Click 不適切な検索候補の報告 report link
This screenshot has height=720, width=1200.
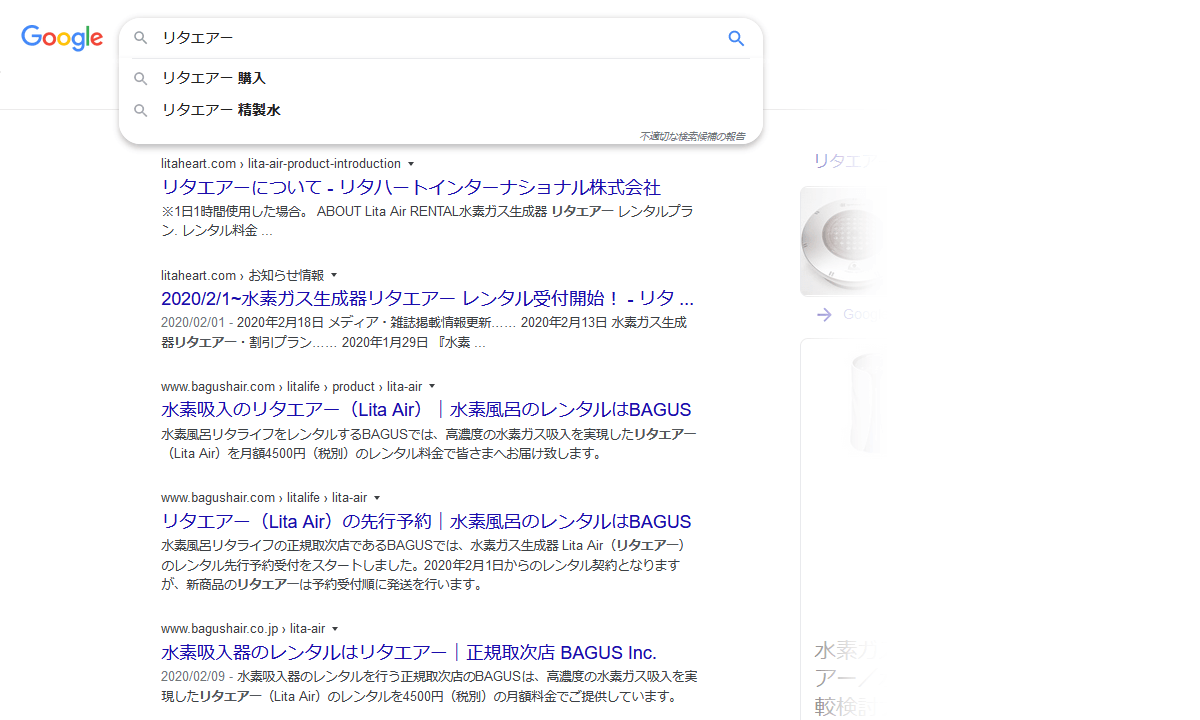pos(692,136)
